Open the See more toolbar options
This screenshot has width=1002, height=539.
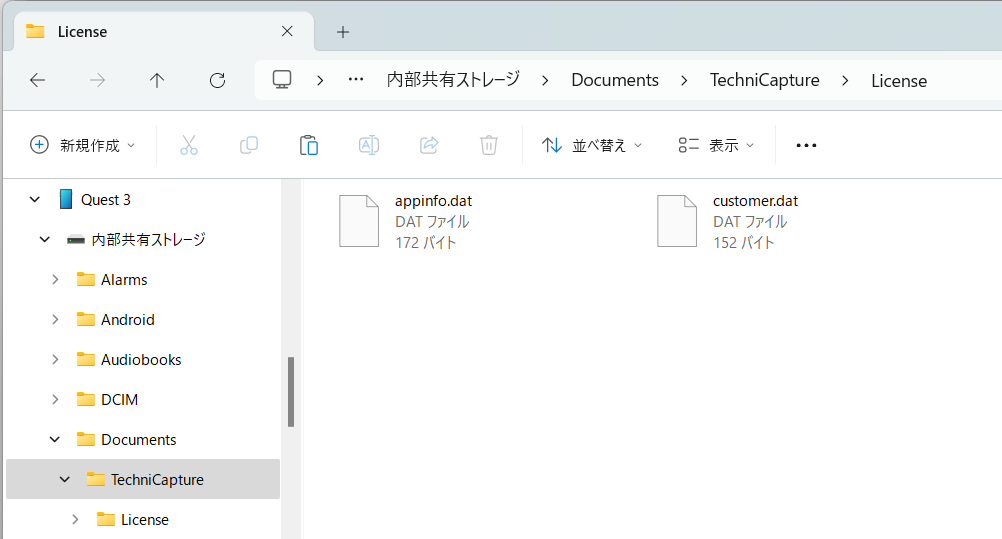(806, 145)
